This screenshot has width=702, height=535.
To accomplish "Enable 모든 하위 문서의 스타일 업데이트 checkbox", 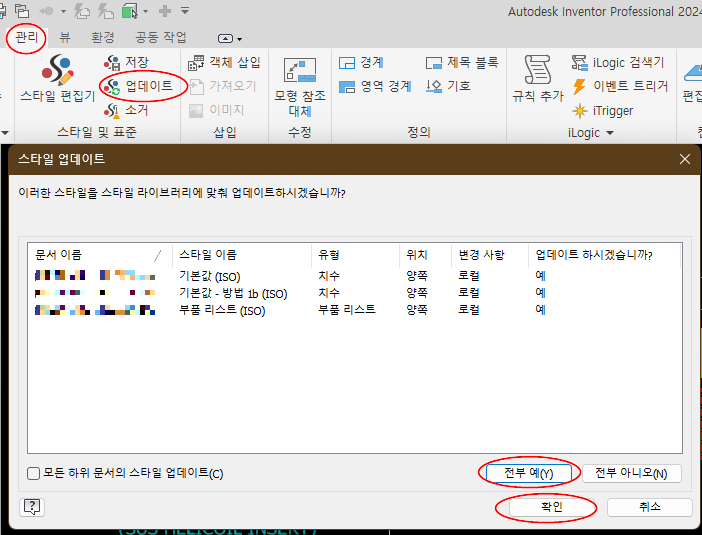I will [x=34, y=473].
